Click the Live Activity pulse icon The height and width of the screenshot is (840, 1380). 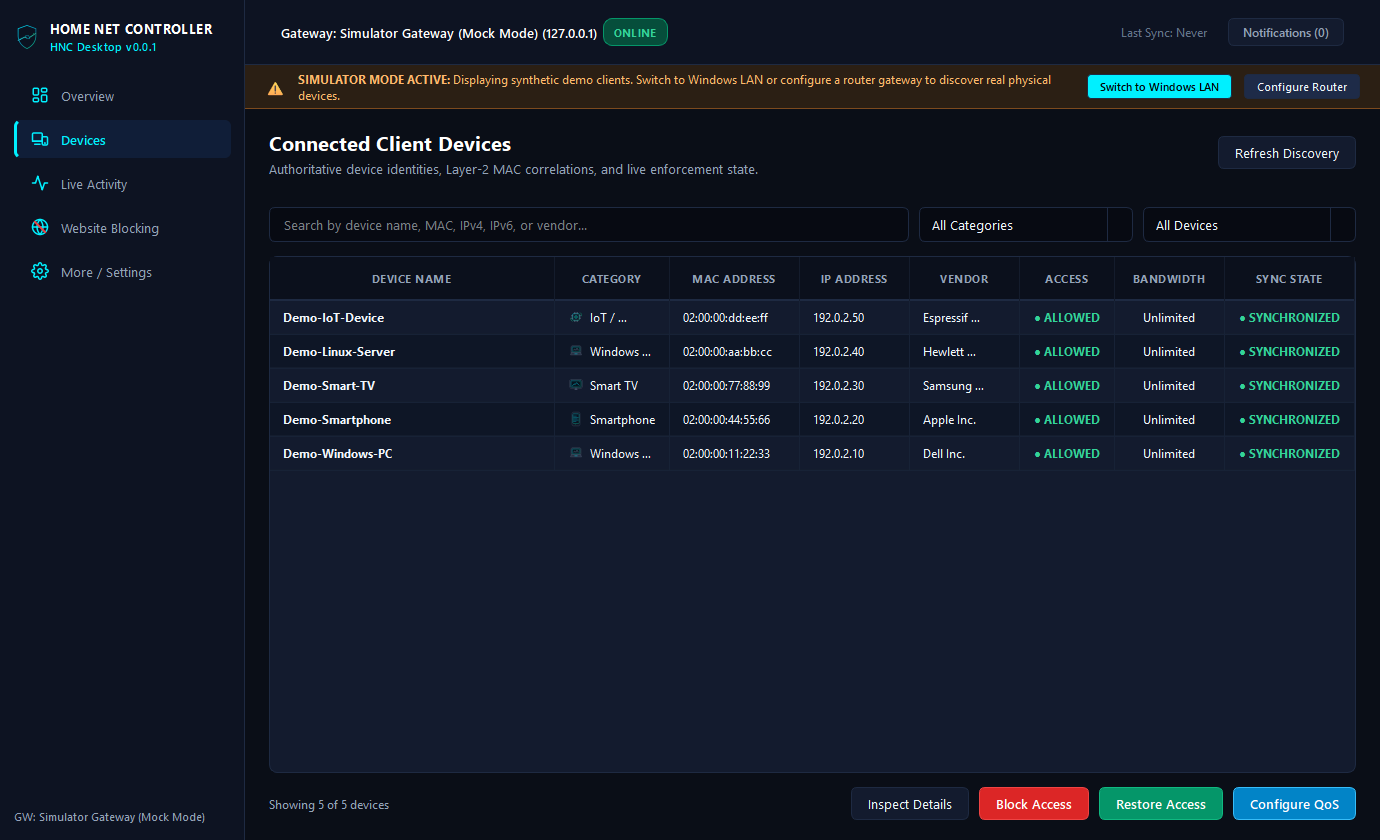[40, 184]
